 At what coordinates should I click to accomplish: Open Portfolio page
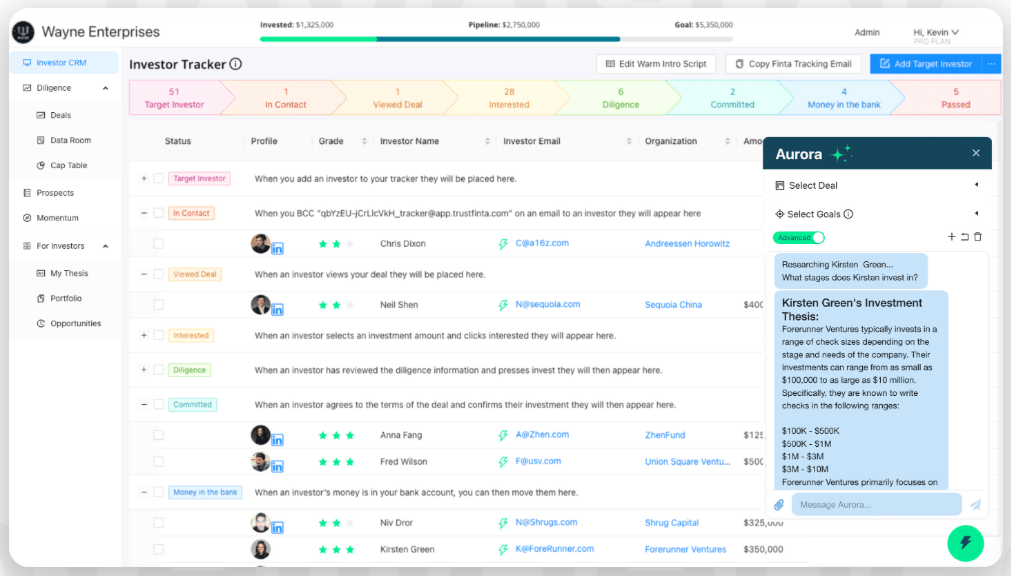pyautogui.click(x=66, y=299)
